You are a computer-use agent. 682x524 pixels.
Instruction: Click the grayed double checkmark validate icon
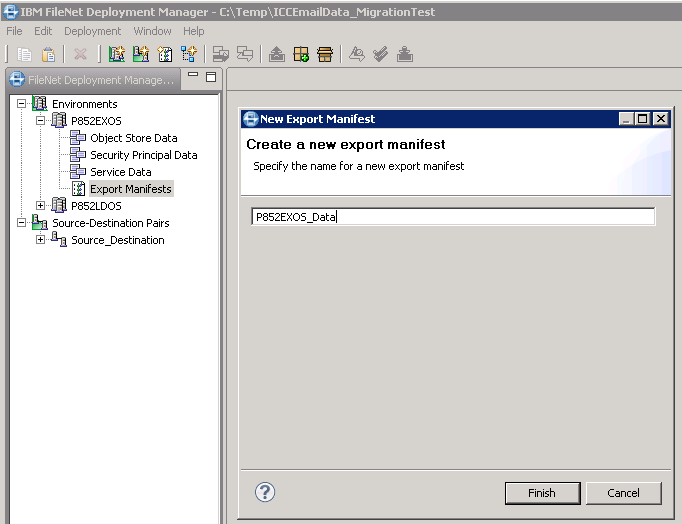tap(381, 54)
